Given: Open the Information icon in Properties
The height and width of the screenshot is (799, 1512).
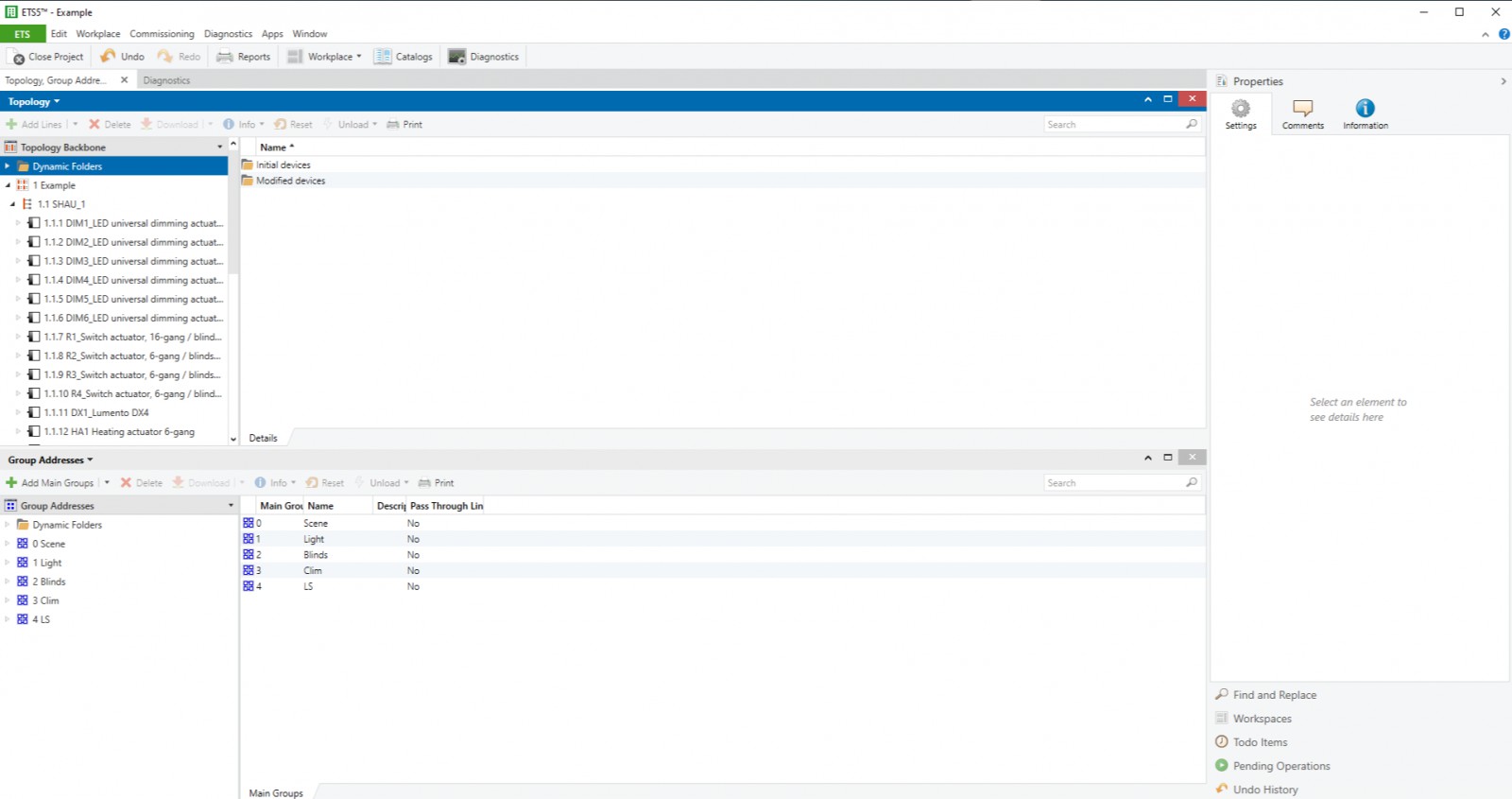Looking at the screenshot, I should click(x=1366, y=109).
